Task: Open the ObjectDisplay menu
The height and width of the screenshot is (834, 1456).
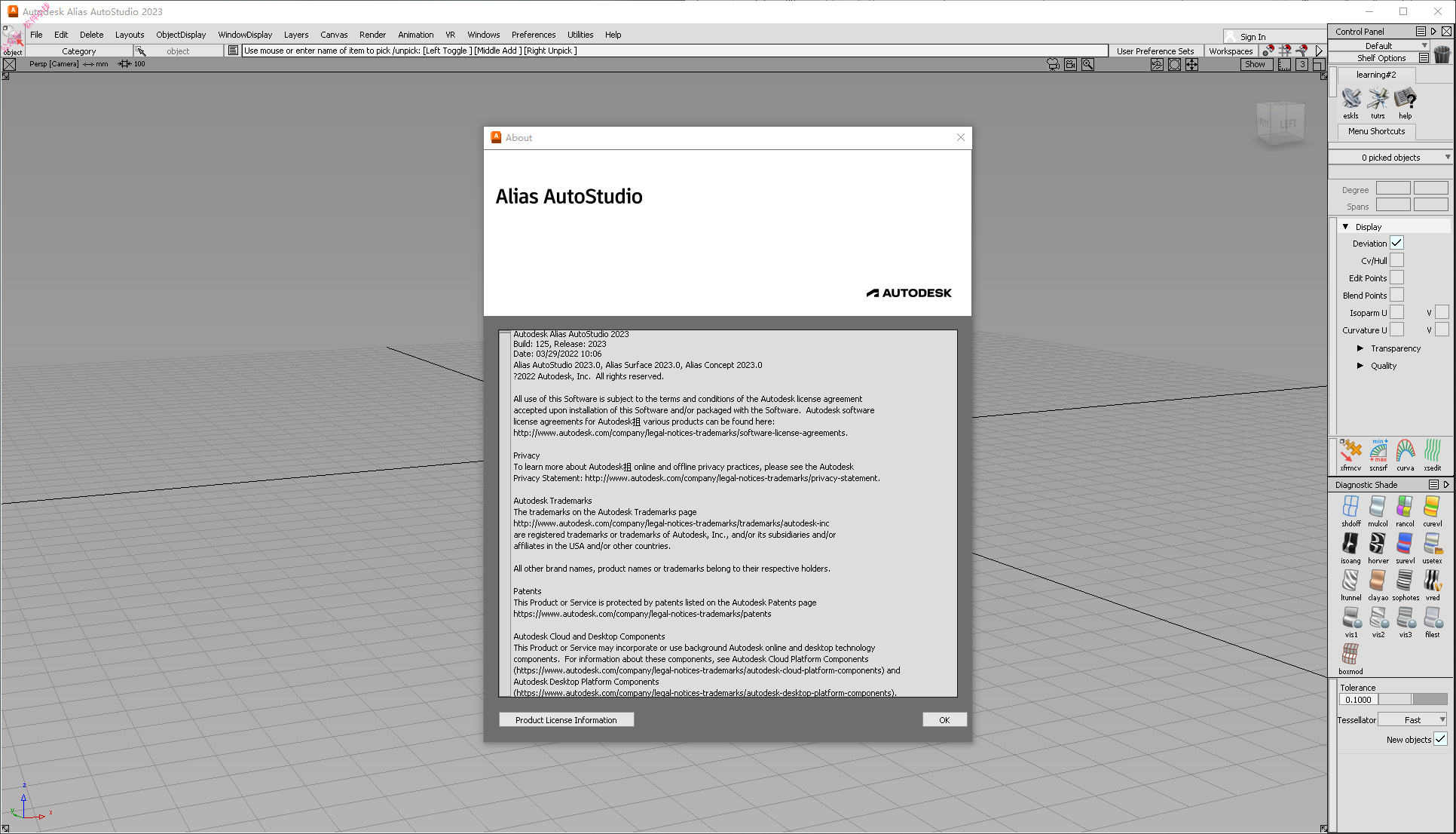Action: (x=181, y=35)
